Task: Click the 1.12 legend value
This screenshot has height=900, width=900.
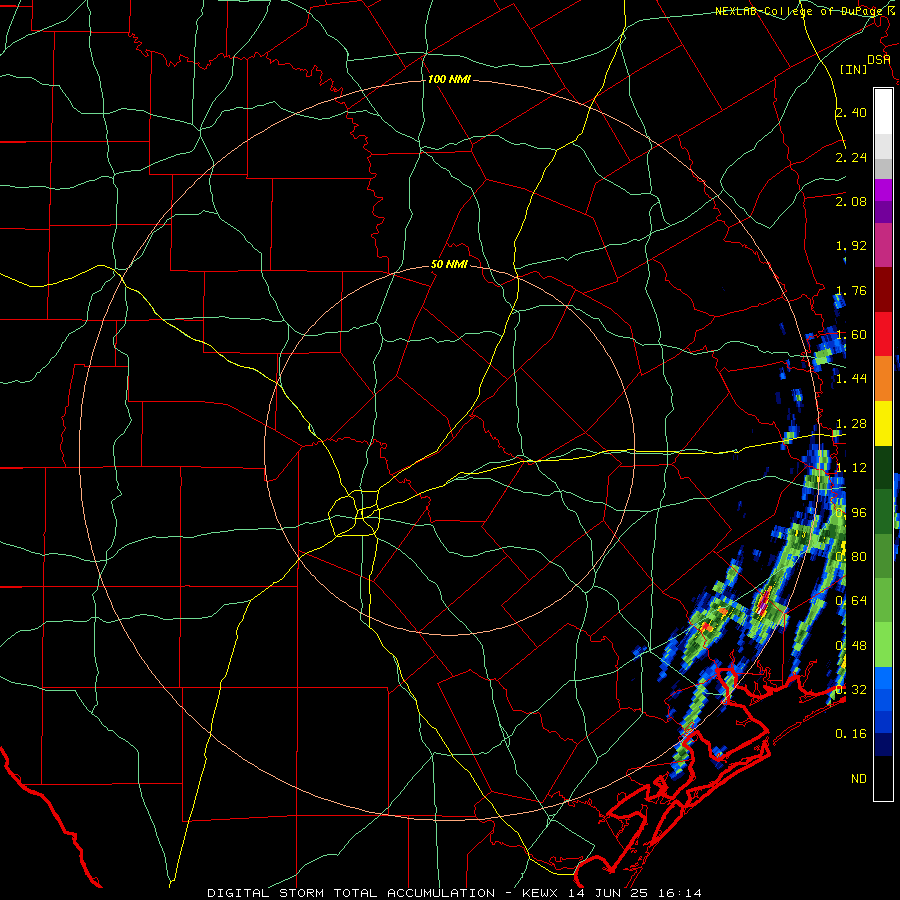Action: 851,468
